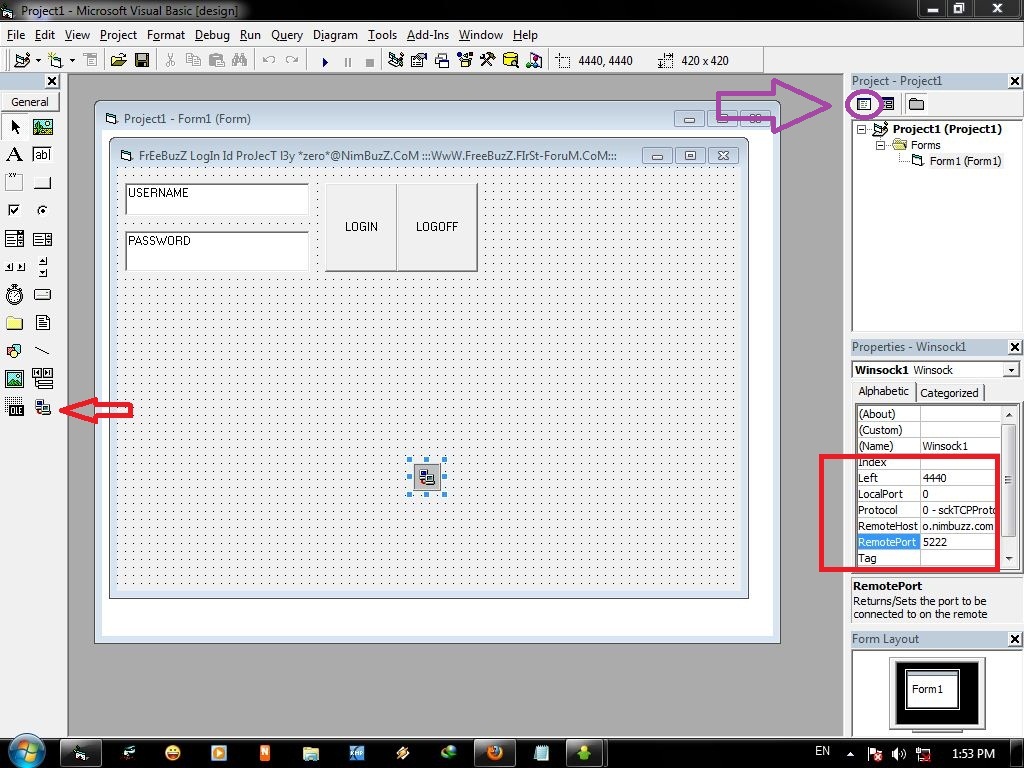Click View Object in the Project panel
Image resolution: width=1024 pixels, height=768 pixels.
[888, 104]
